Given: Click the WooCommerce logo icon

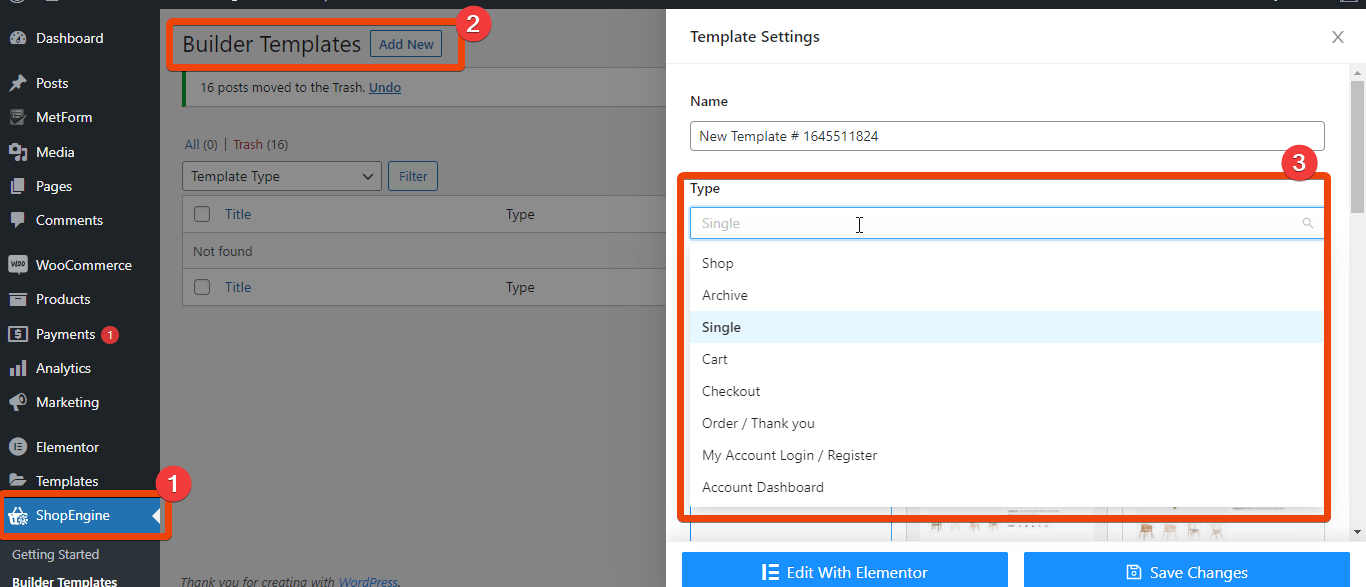Looking at the screenshot, I should 18,265.
